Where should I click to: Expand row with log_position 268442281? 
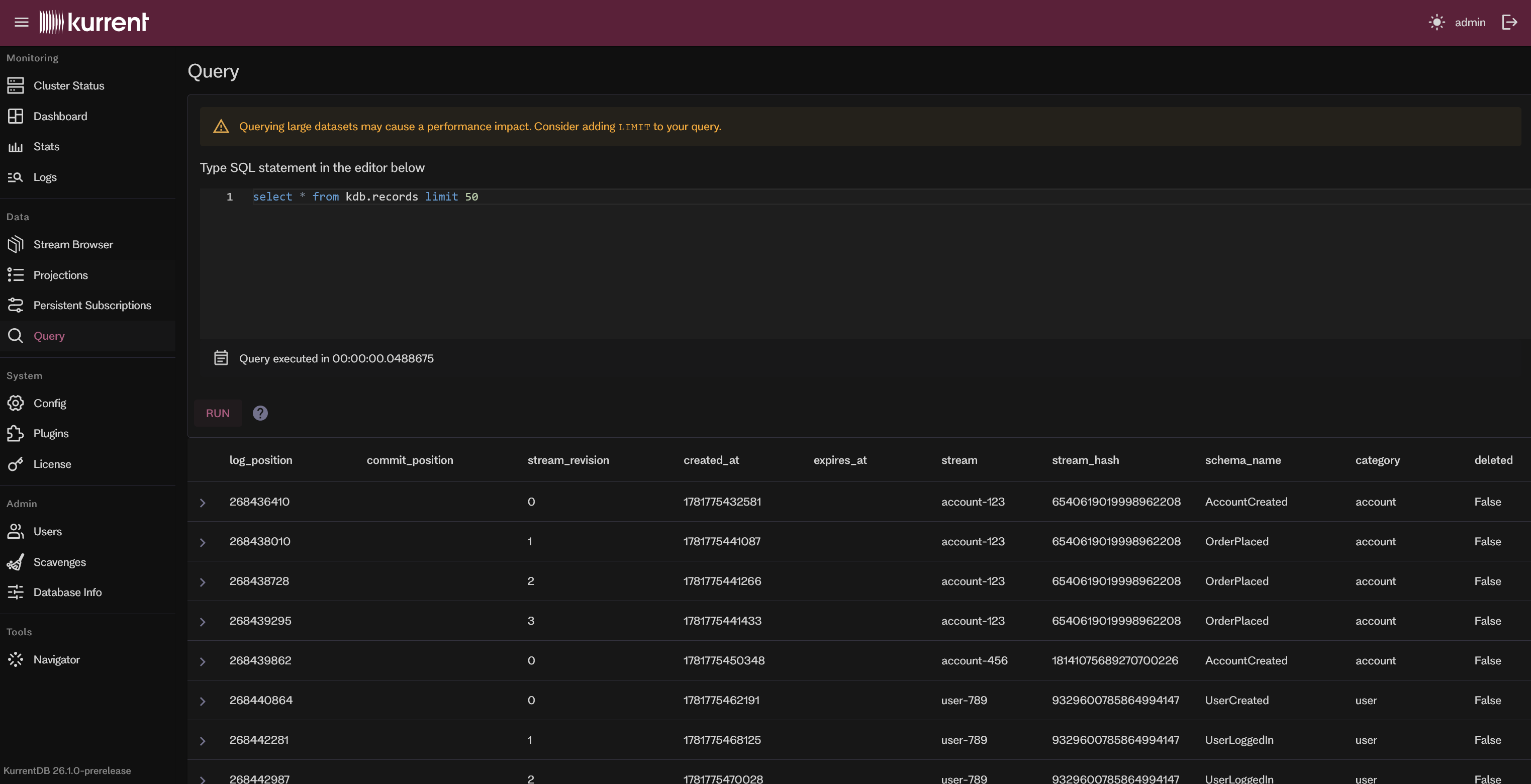tap(203, 741)
